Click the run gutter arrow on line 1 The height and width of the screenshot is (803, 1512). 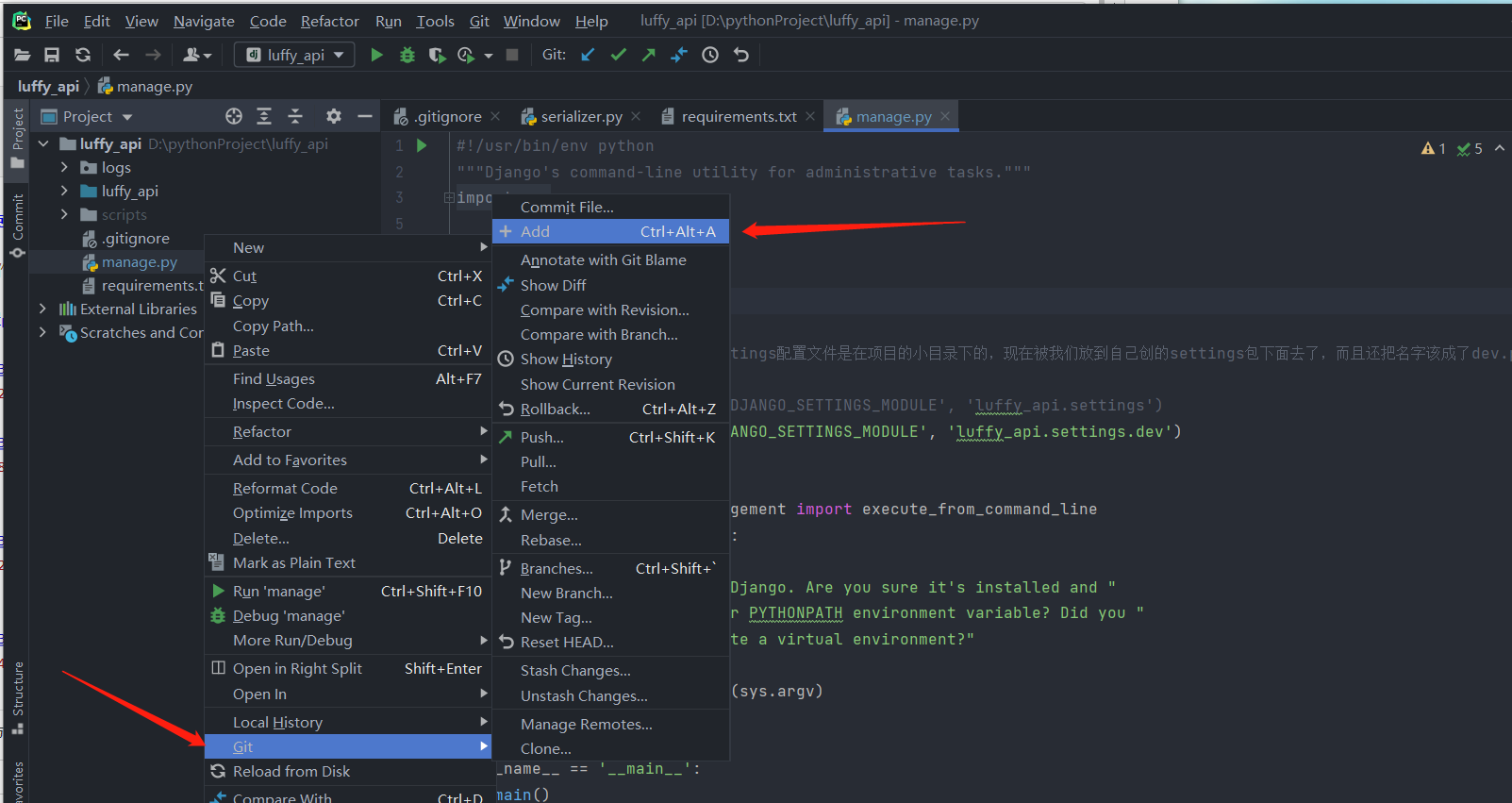click(x=422, y=145)
